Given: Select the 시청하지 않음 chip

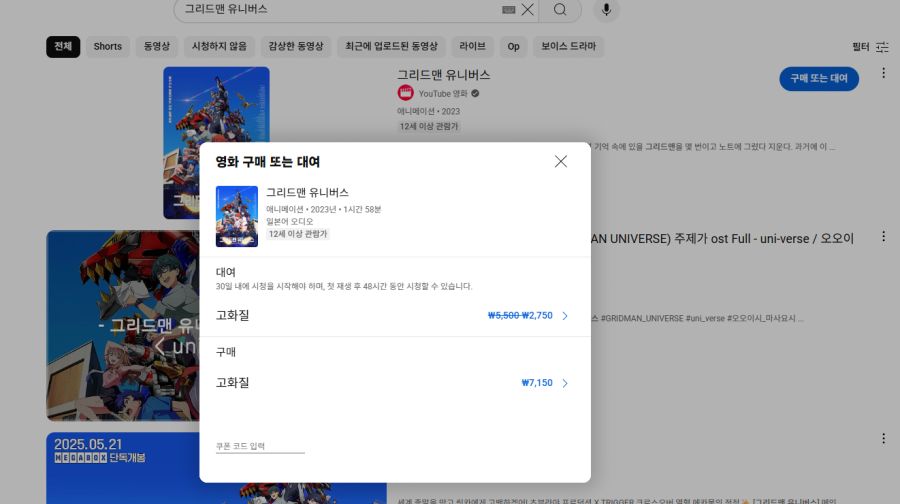Looking at the screenshot, I should coord(219,46).
